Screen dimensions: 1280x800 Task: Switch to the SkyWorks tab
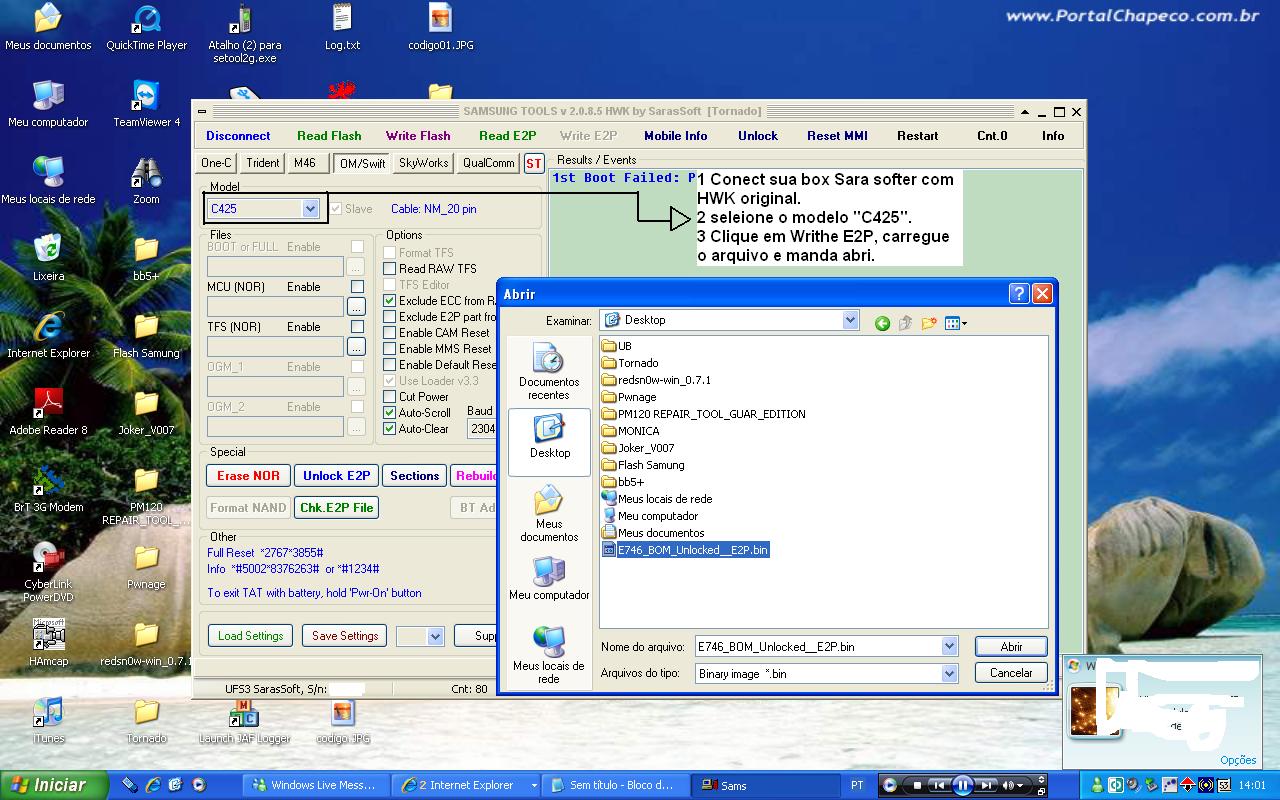pos(424,163)
